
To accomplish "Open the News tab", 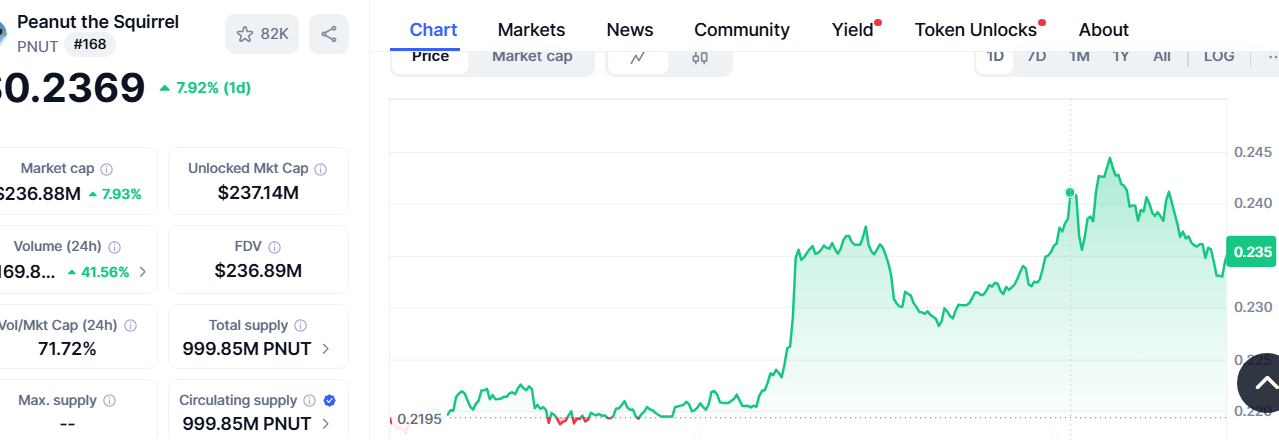I will click(x=630, y=30).
